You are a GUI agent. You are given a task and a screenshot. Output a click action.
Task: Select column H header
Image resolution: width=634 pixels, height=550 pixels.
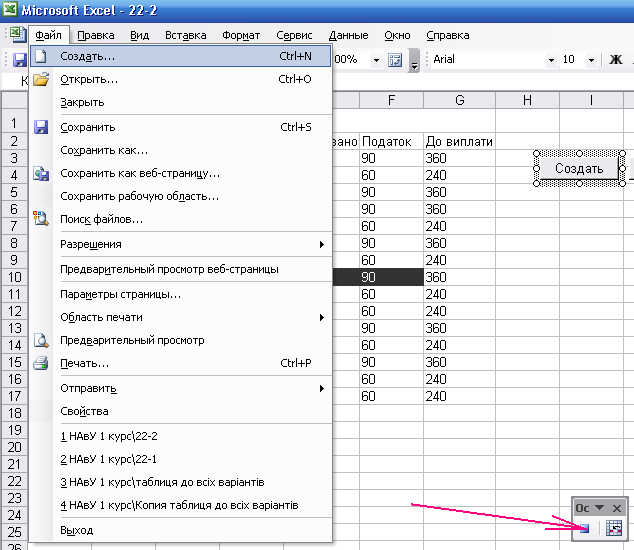coord(527,100)
